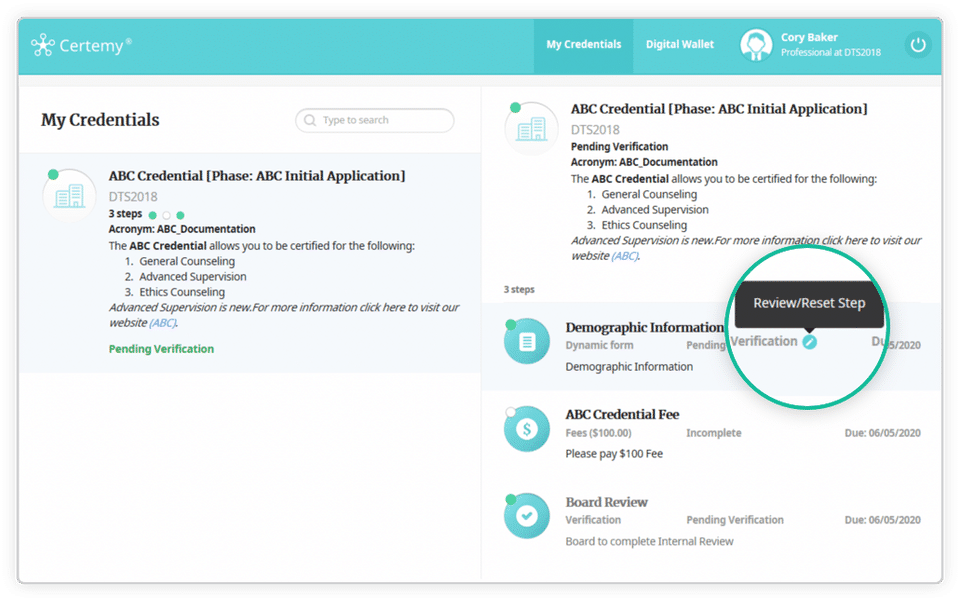Follow the ABC link in the left card
The image size is (960, 601).
click(162, 323)
